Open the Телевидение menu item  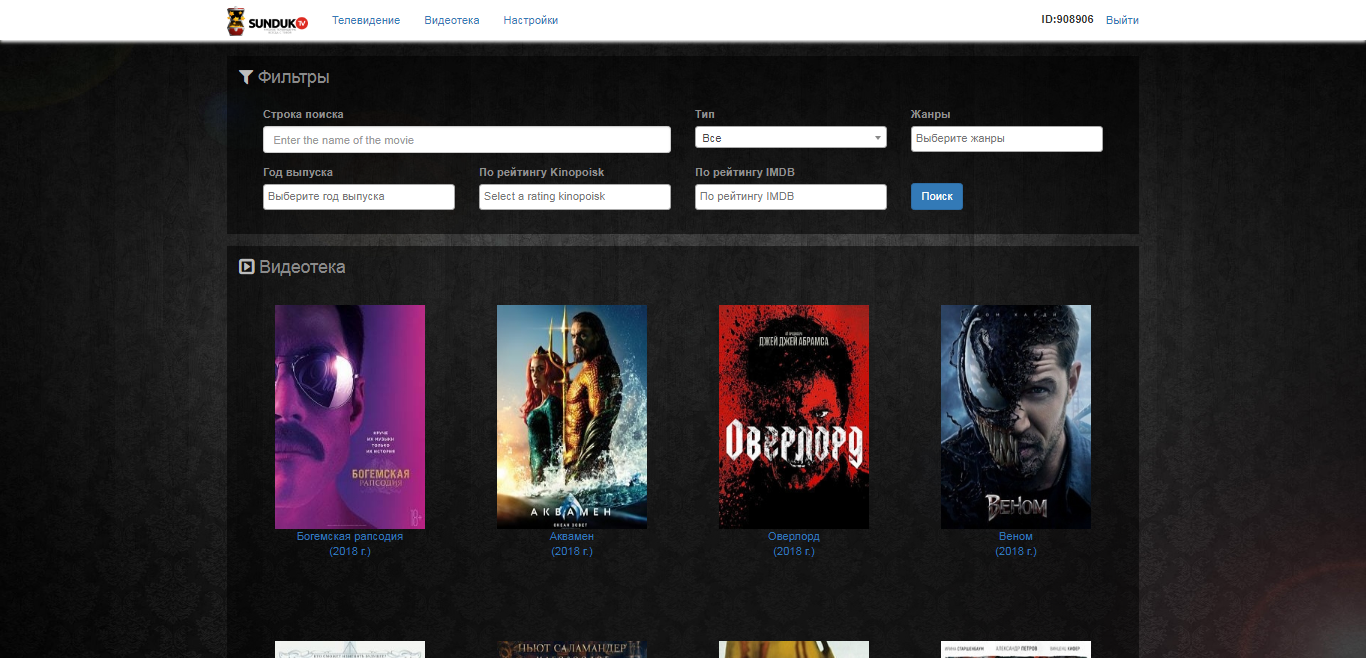click(x=366, y=20)
